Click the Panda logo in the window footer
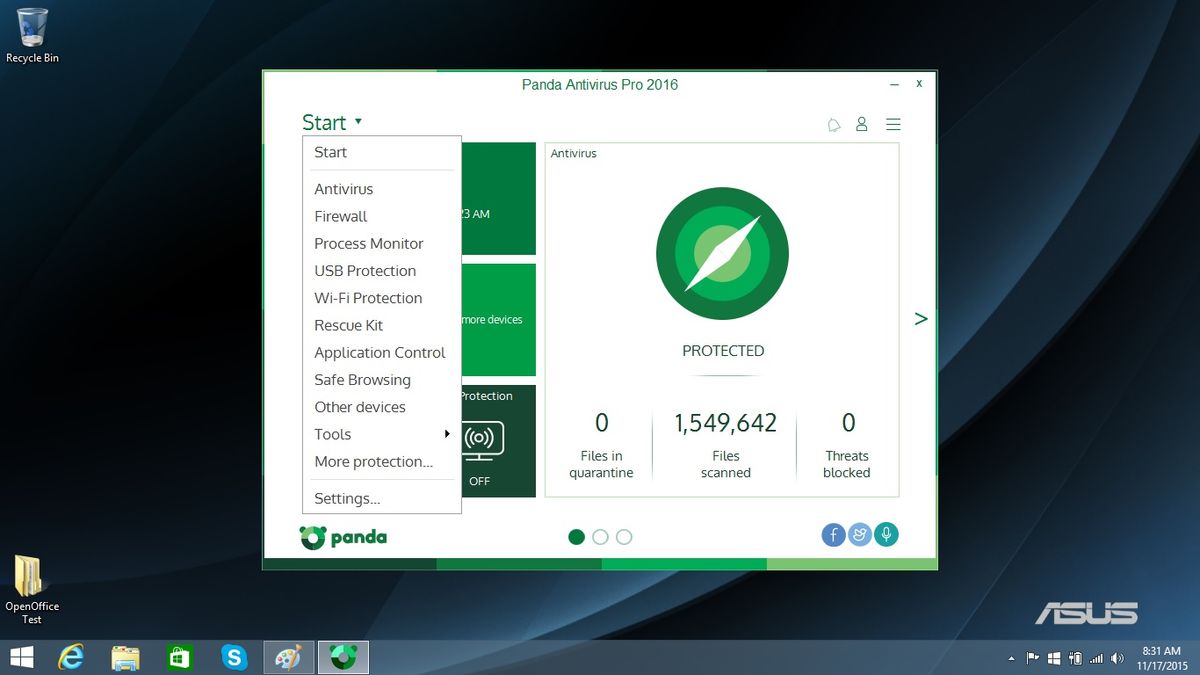The image size is (1200, 675). [343, 537]
